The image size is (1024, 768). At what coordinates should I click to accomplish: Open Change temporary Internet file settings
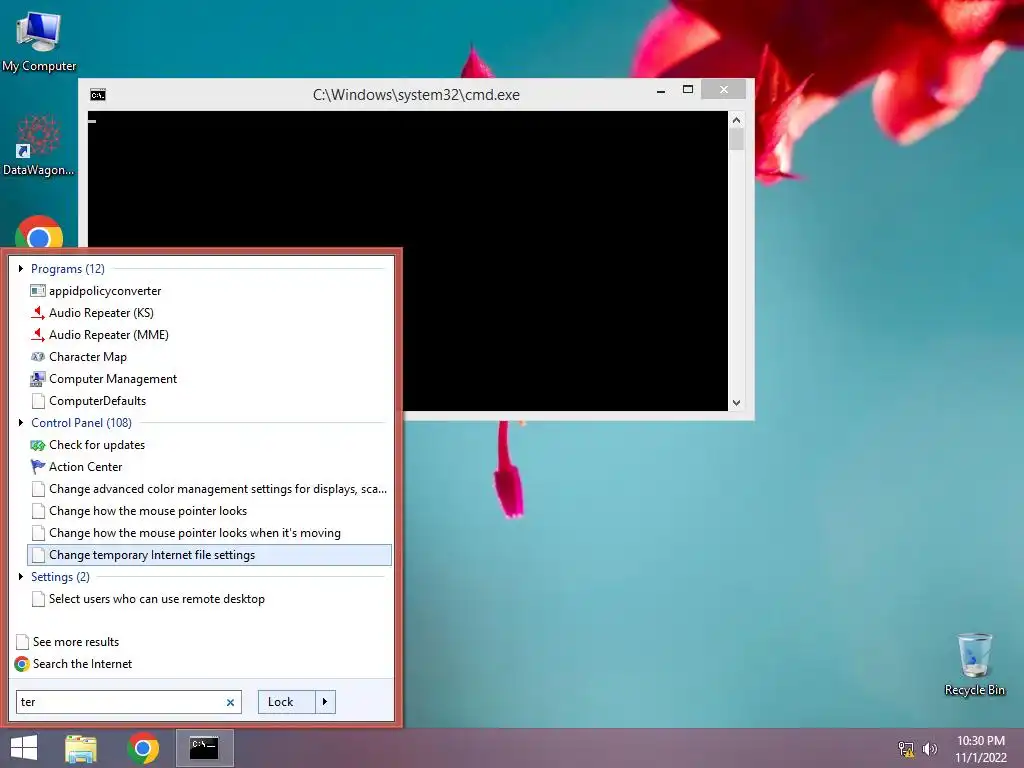coord(210,555)
